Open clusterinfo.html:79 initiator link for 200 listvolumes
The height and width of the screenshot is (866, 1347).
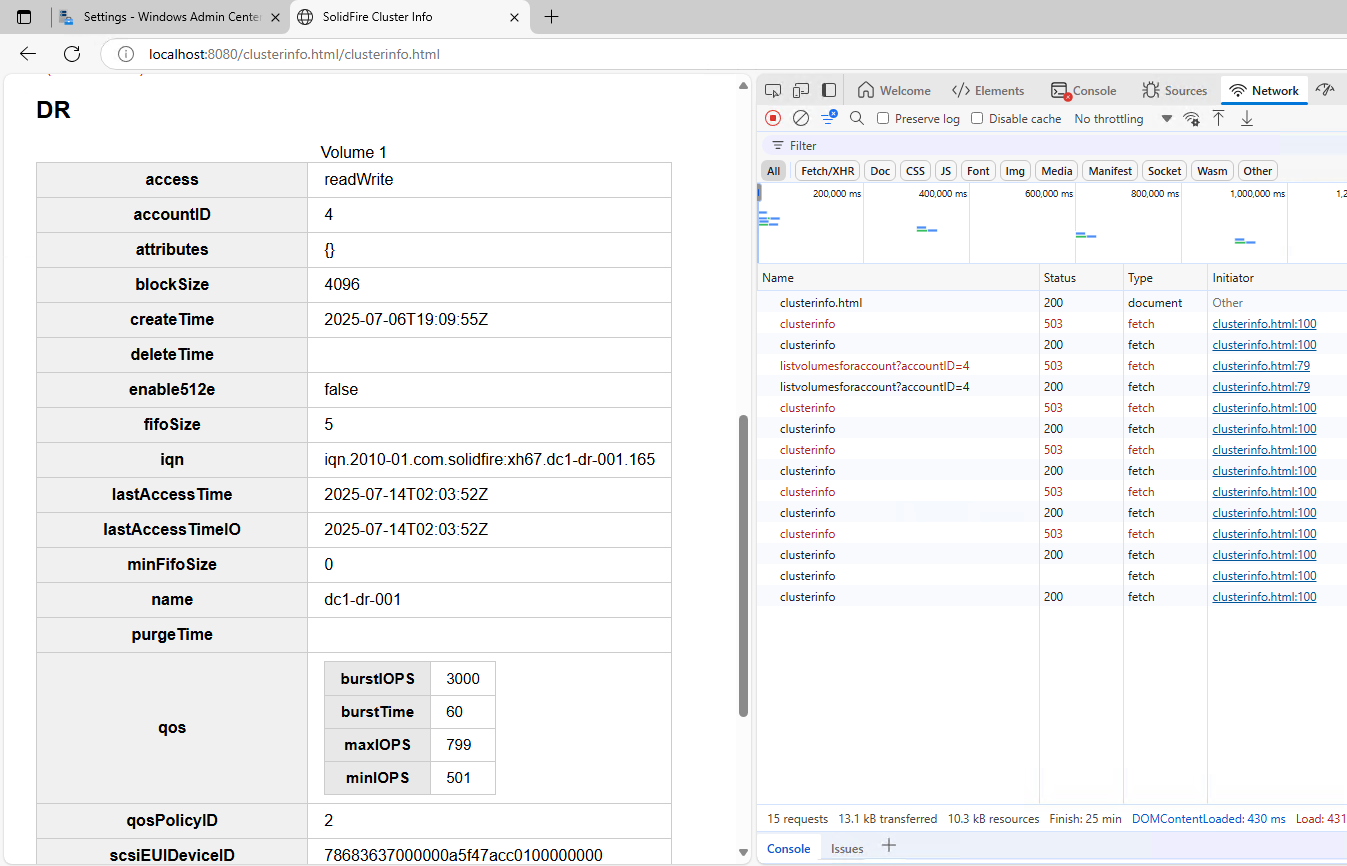pos(1261,387)
